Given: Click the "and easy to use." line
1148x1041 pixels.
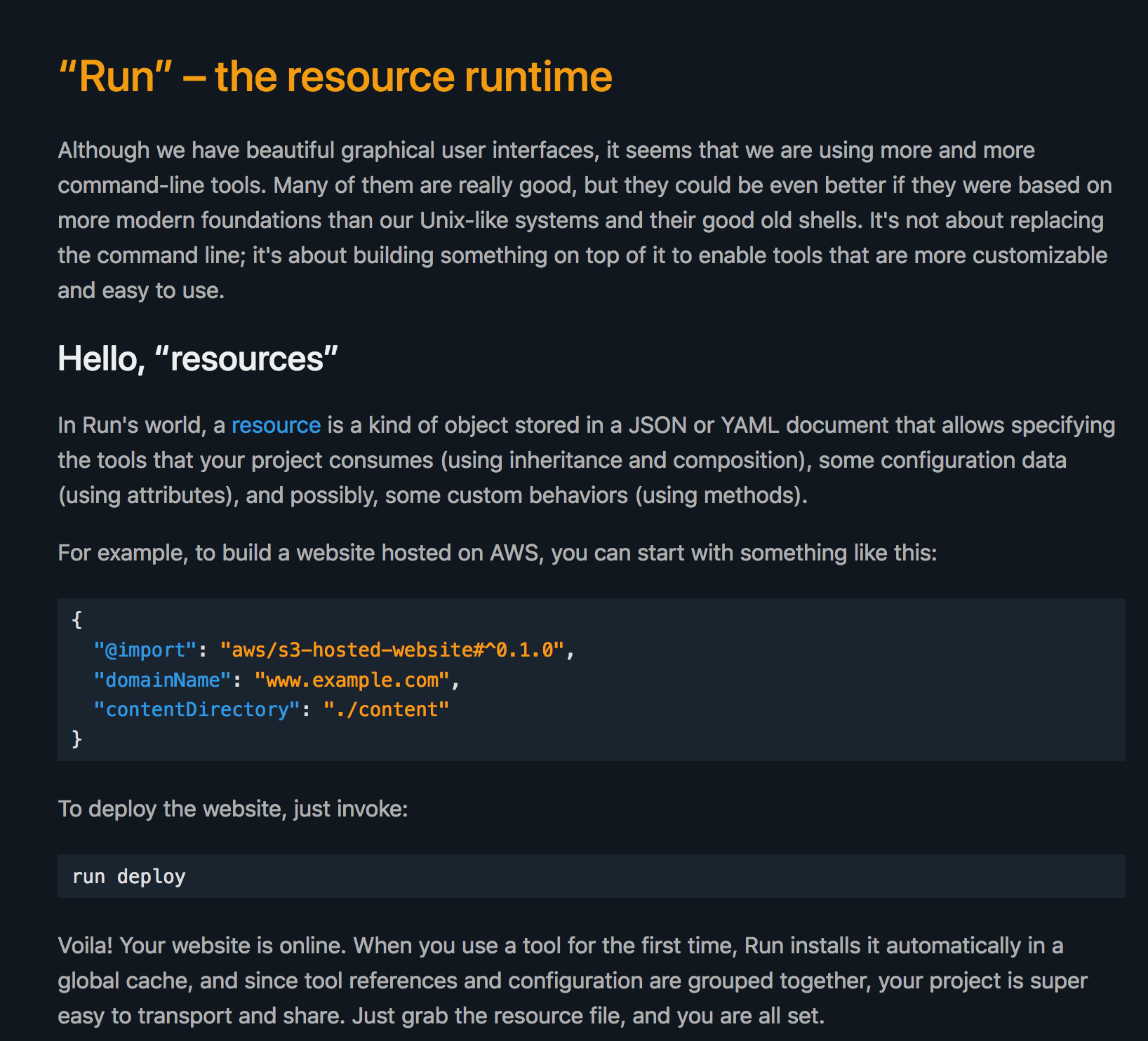Looking at the screenshot, I should point(141,290).
